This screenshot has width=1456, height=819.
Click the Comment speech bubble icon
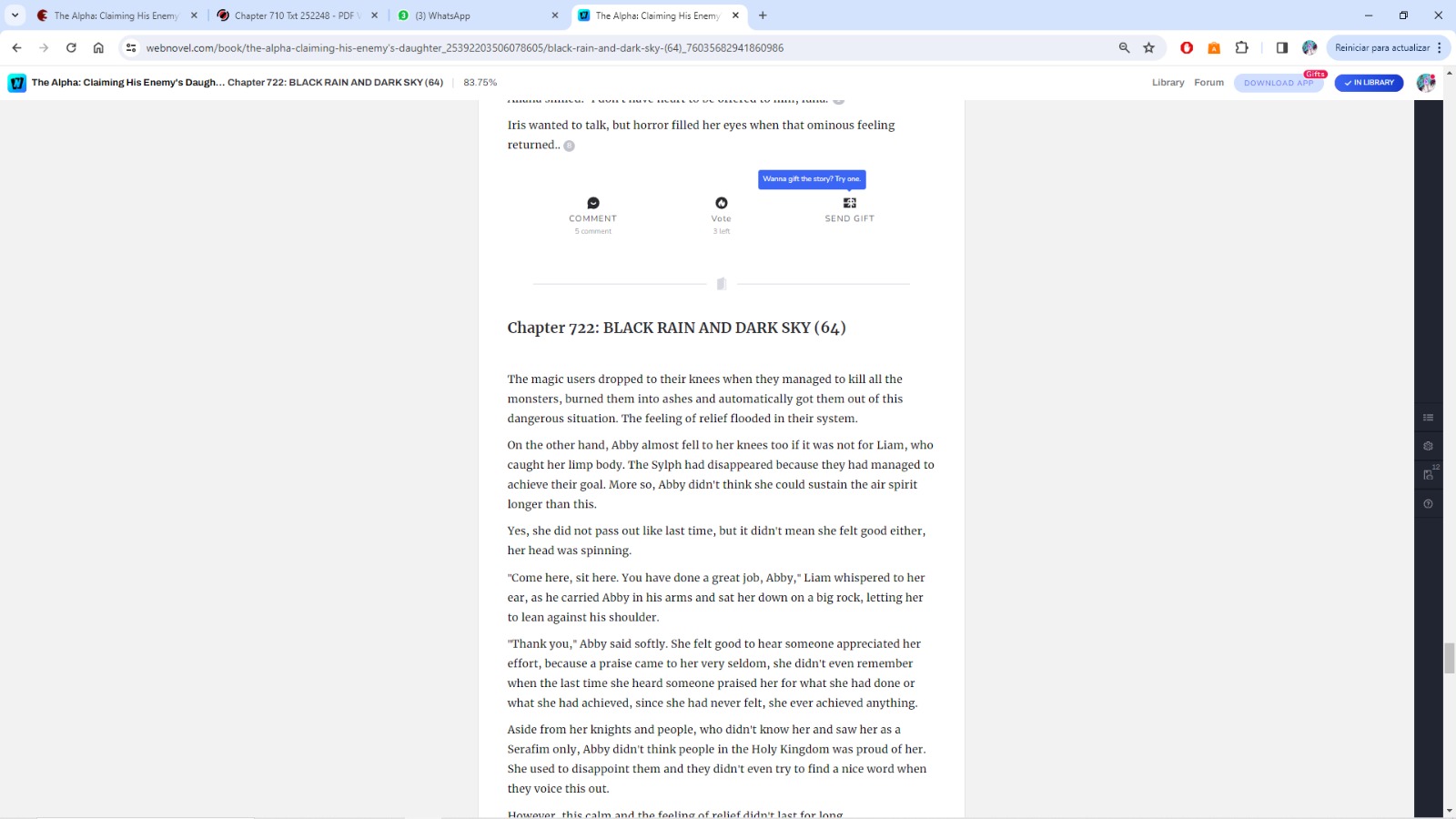593,204
